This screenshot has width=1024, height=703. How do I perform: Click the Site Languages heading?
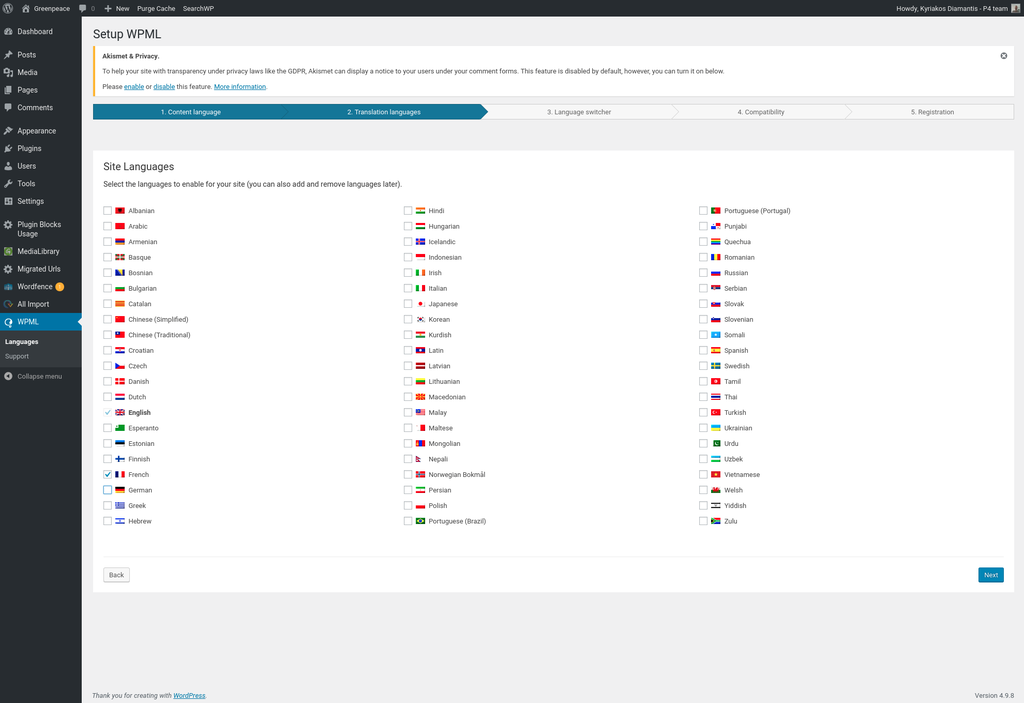click(x=138, y=167)
